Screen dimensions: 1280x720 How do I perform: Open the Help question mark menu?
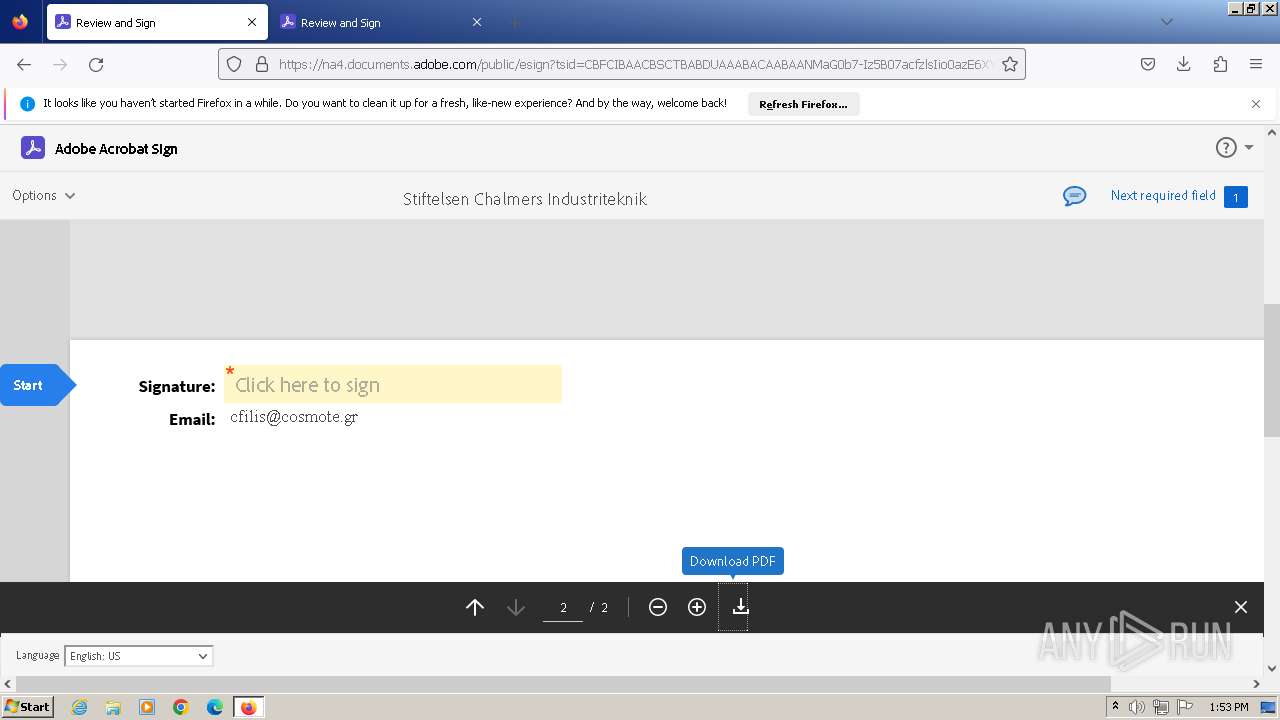pos(1226,148)
